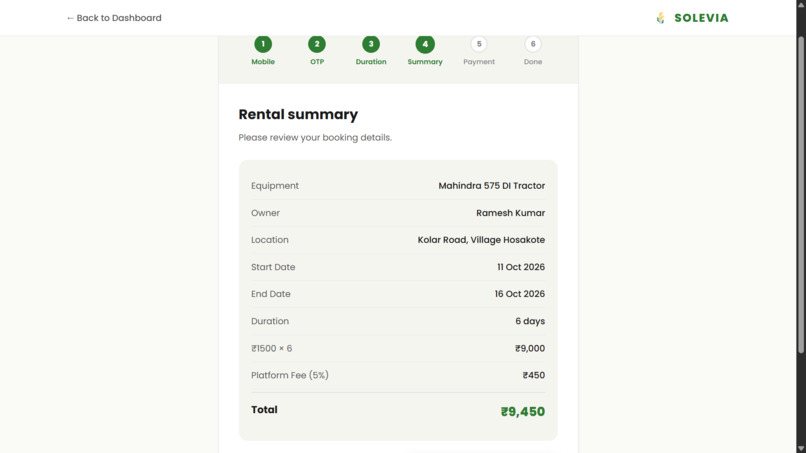Click the Rental summary heading

pos(298,115)
